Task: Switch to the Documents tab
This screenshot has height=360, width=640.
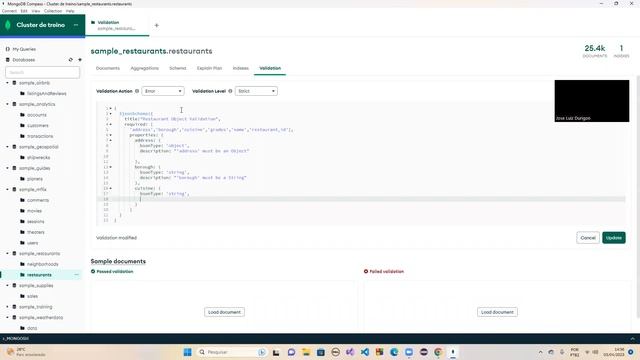Action: pyautogui.click(x=108, y=68)
